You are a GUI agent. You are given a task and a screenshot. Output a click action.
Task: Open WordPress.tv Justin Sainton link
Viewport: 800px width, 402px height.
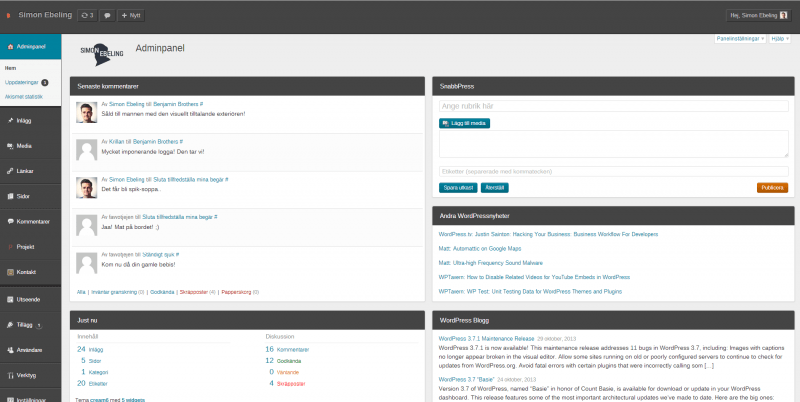(548, 235)
